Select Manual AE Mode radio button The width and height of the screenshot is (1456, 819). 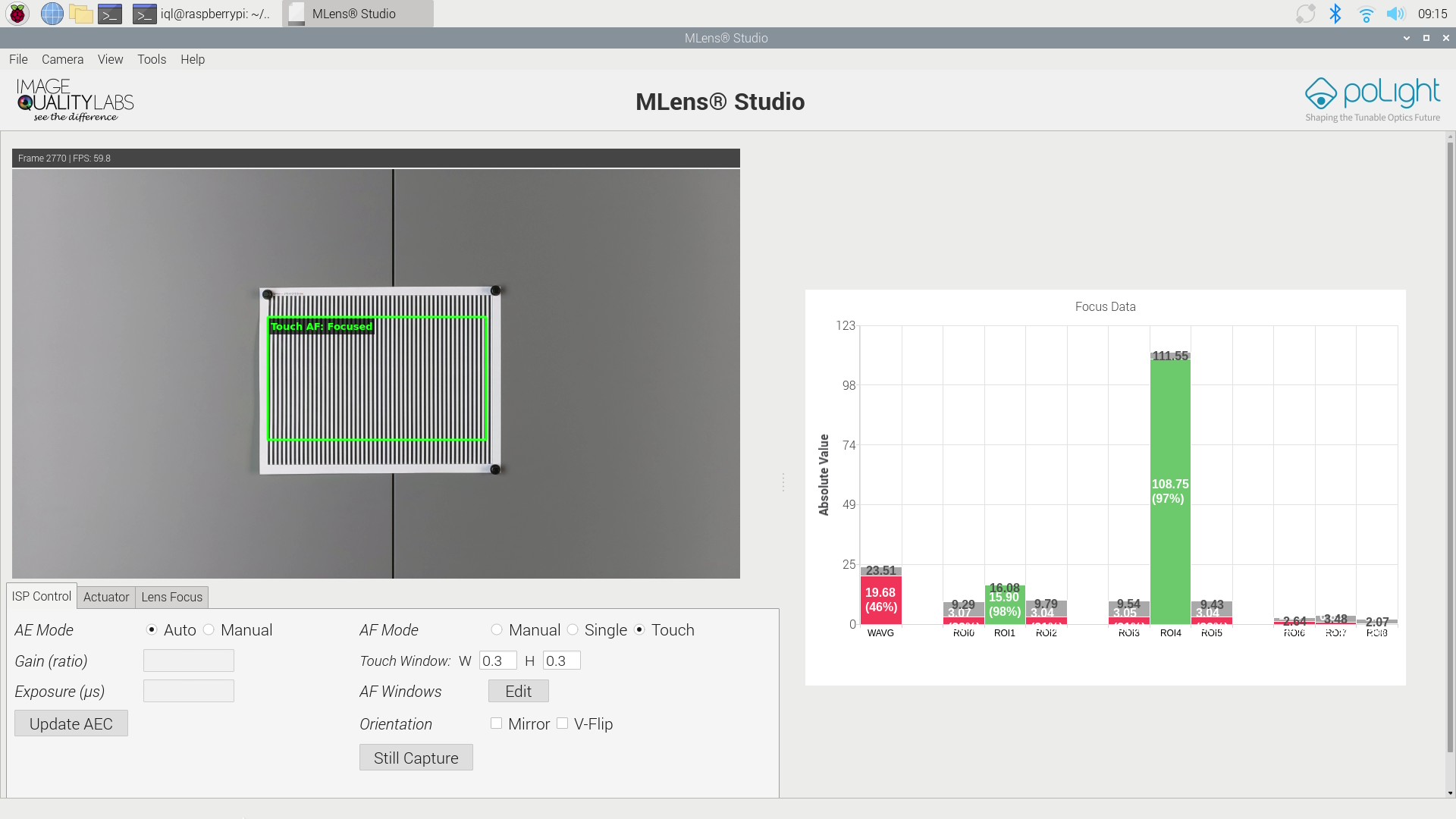coord(209,630)
